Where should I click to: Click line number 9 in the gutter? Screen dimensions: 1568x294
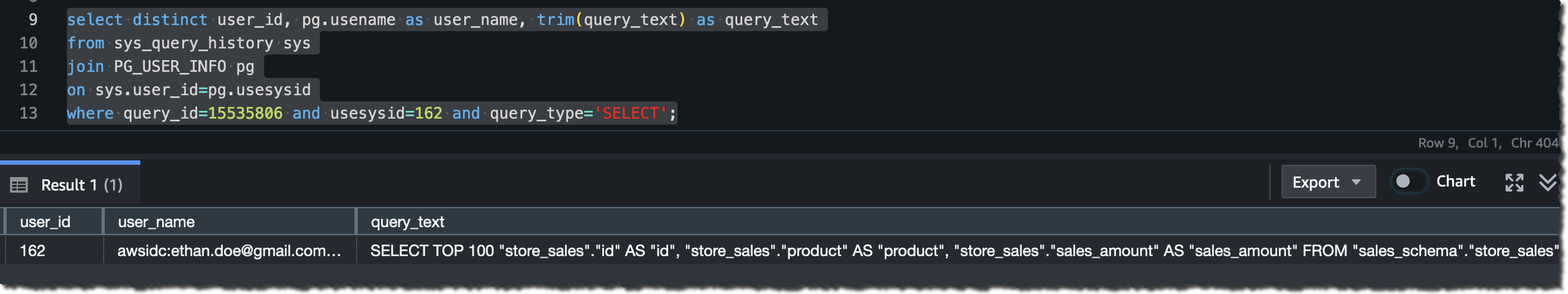pos(33,19)
